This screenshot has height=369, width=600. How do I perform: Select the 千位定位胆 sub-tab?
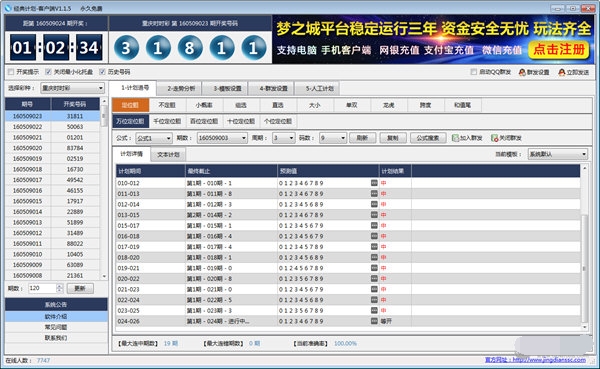tap(167, 121)
